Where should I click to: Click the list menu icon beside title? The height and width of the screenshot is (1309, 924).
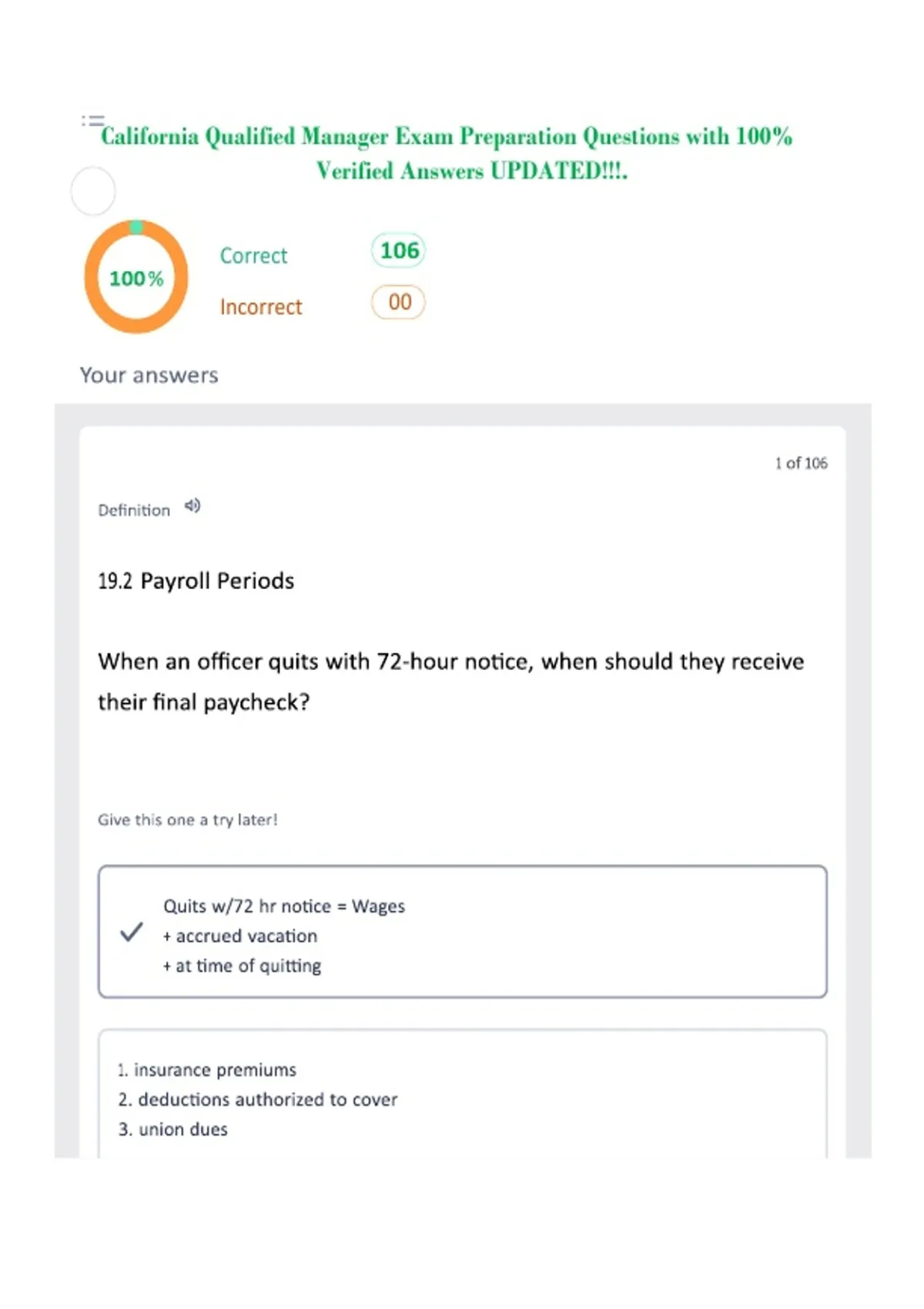pos(92,120)
